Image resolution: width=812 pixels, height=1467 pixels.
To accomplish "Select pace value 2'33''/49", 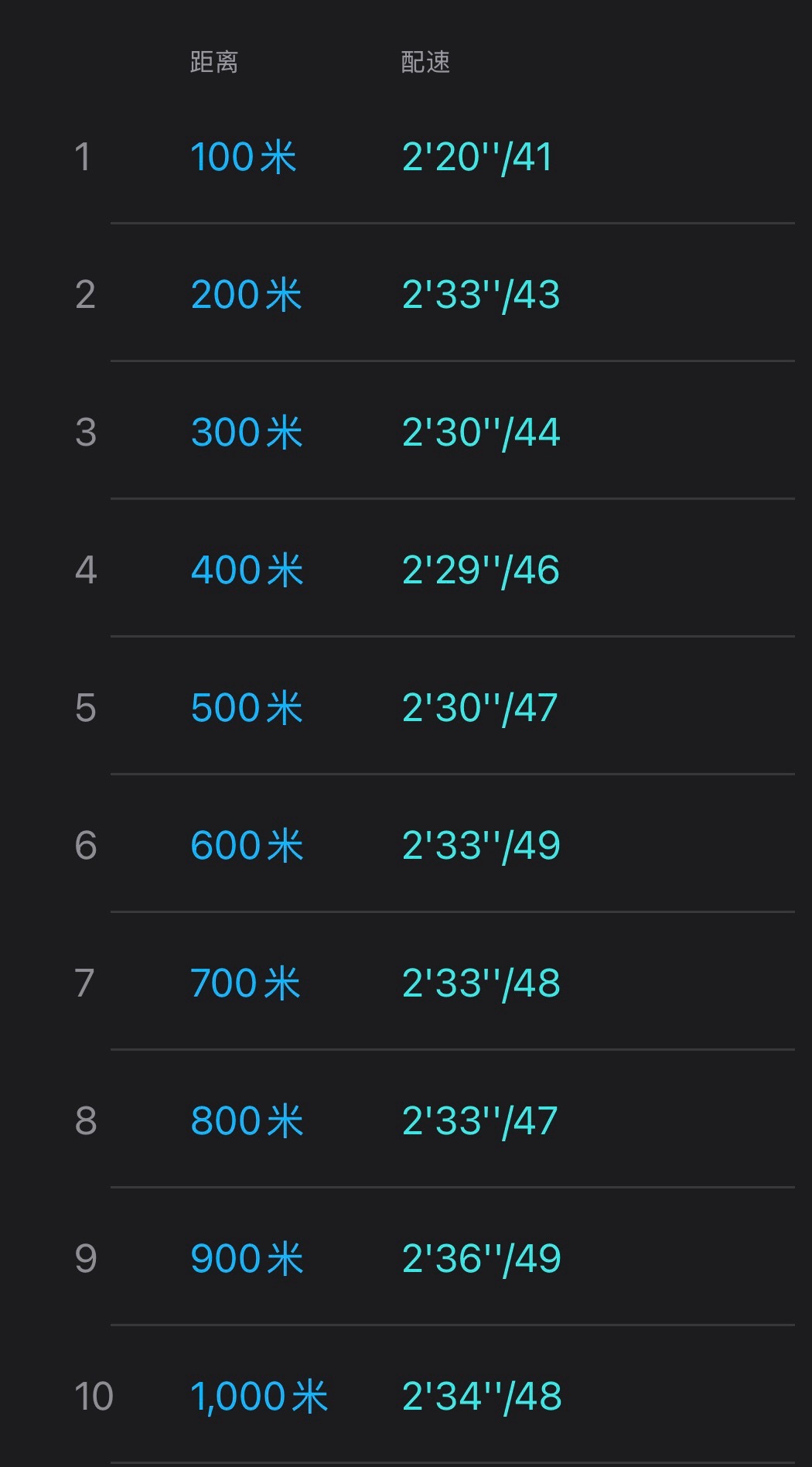I will [x=480, y=846].
